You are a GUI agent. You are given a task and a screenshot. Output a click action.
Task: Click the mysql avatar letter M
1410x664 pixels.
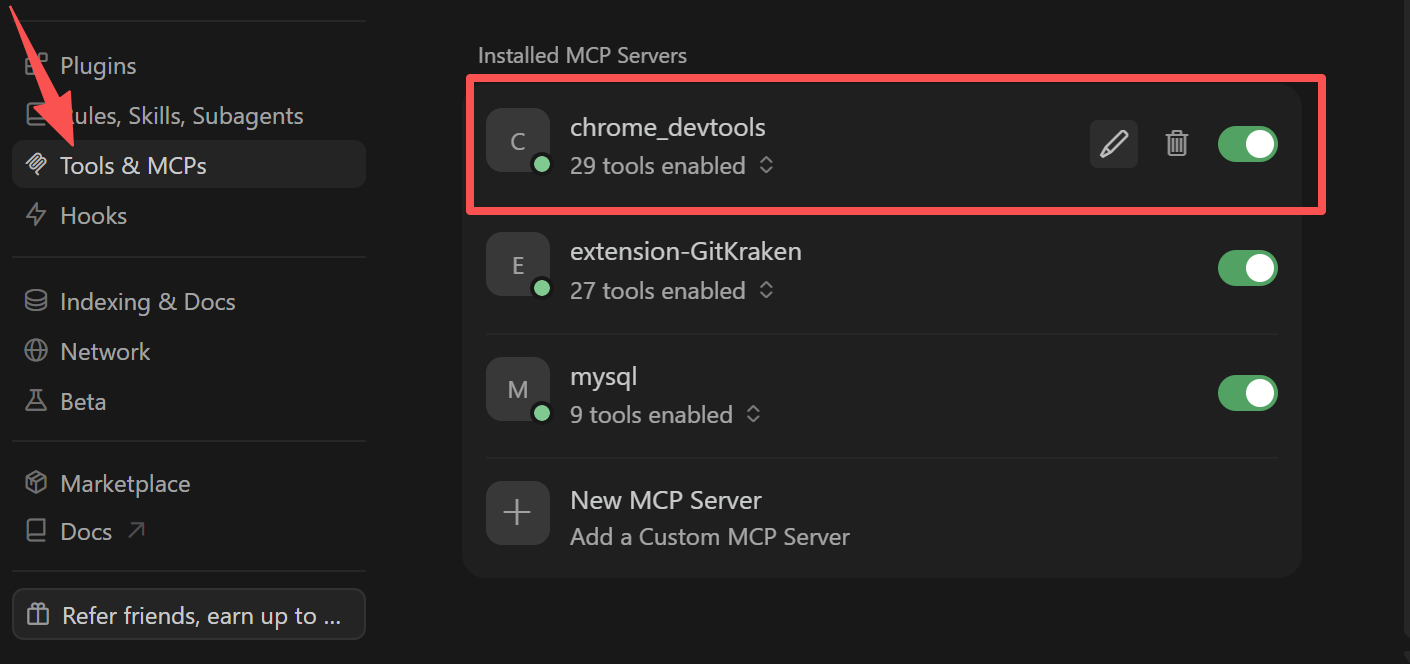517,389
